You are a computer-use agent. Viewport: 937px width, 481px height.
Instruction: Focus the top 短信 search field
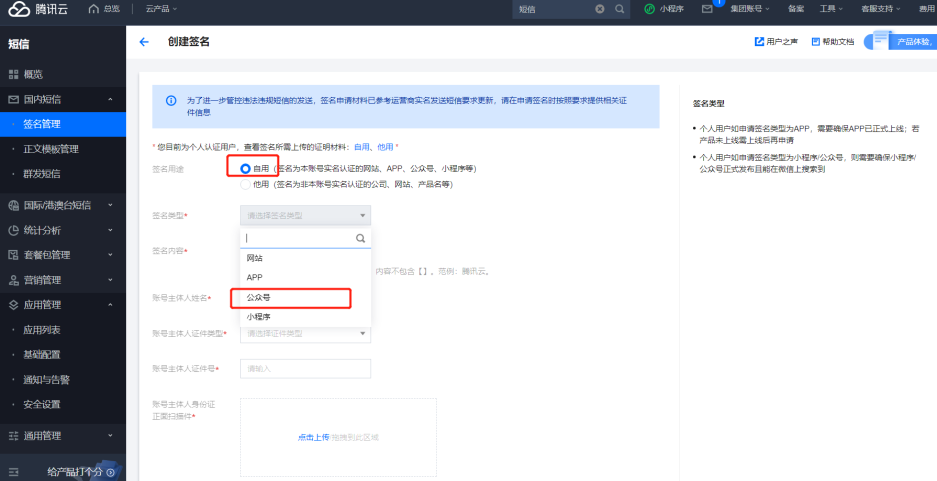tap(555, 9)
